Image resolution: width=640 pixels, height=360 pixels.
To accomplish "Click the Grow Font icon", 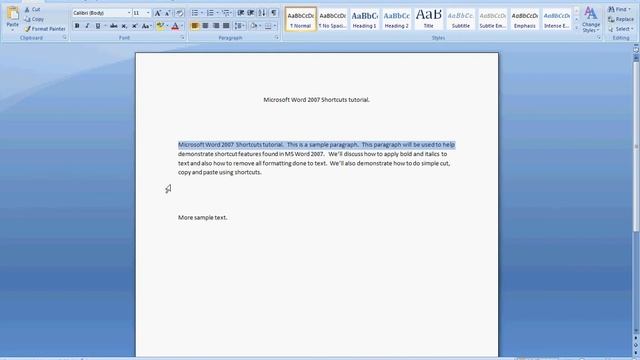I will pos(158,13).
